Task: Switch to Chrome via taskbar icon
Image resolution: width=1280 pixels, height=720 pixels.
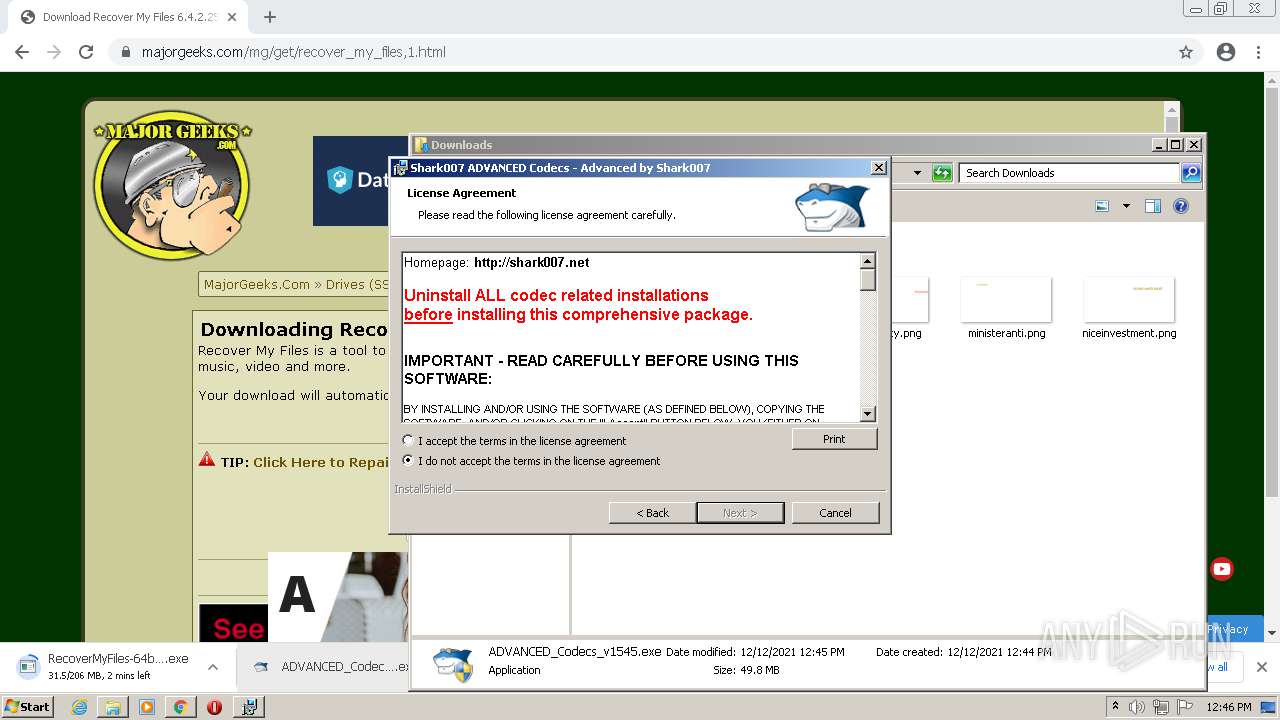Action: point(180,707)
